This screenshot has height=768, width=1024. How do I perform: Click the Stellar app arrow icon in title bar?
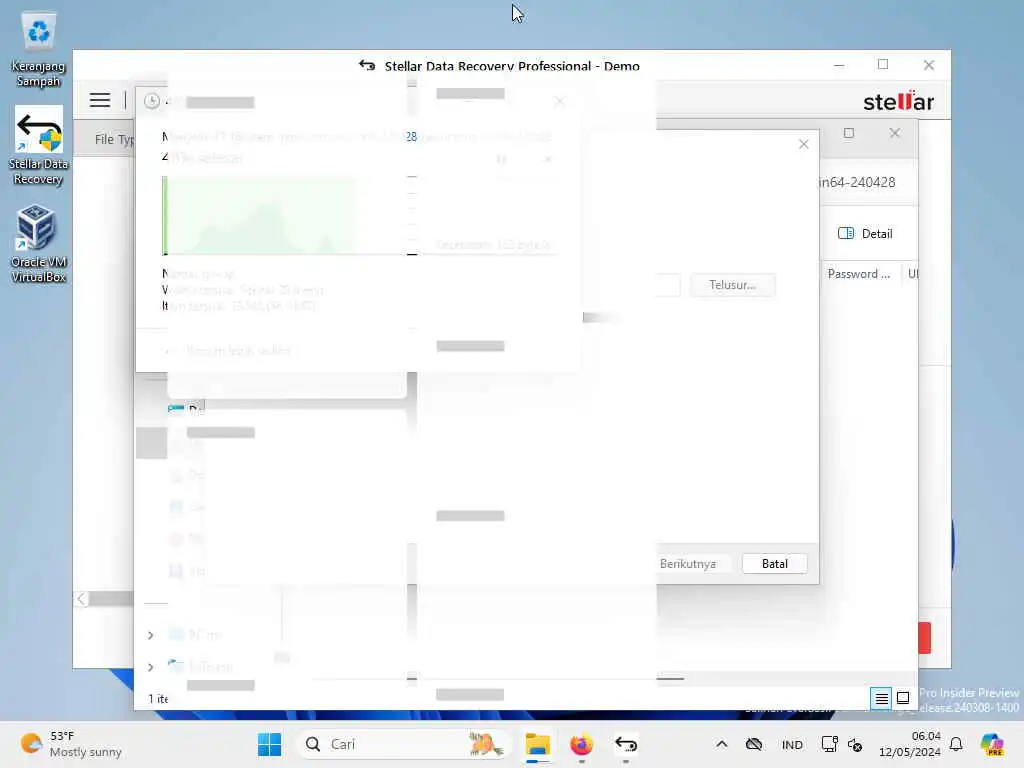pyautogui.click(x=367, y=66)
